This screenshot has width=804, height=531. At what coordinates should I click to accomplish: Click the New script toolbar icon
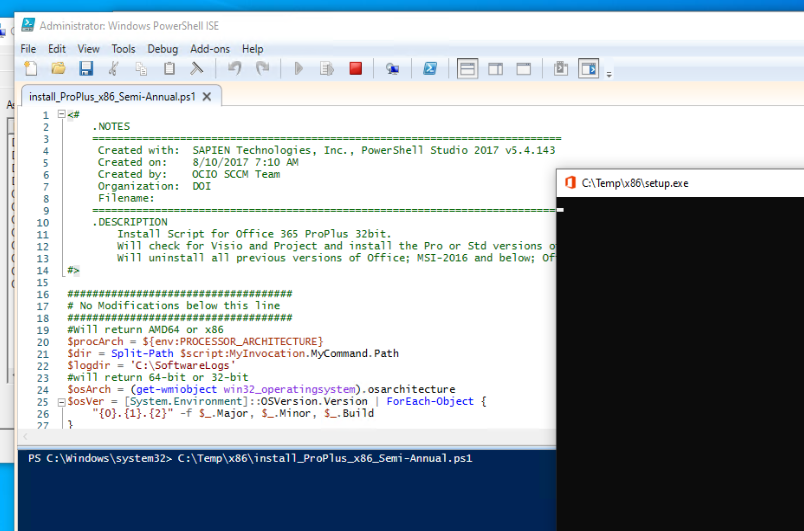[31, 68]
